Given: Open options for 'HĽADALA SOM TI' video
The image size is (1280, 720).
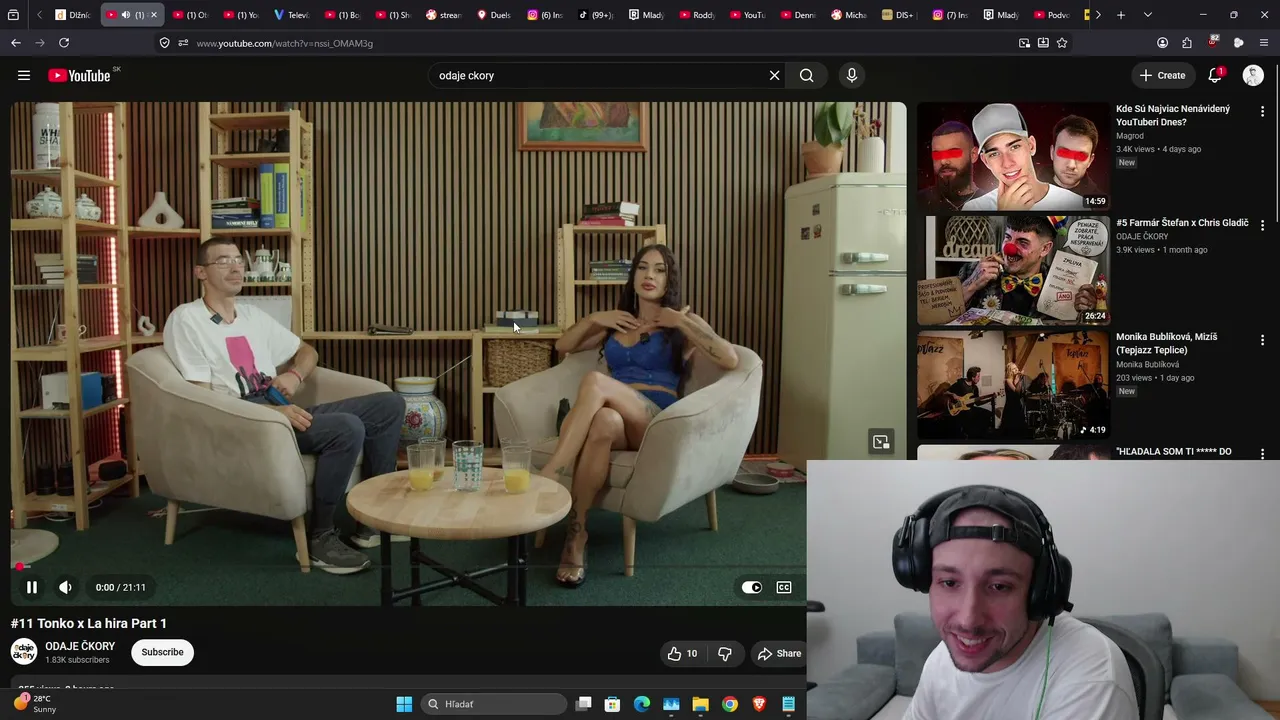Looking at the screenshot, I should click(1262, 453).
